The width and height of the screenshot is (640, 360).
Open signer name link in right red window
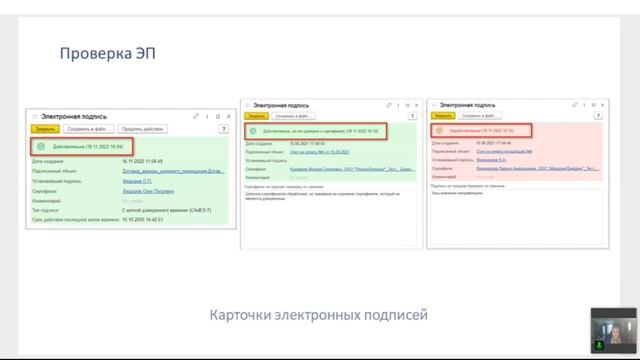(491, 160)
